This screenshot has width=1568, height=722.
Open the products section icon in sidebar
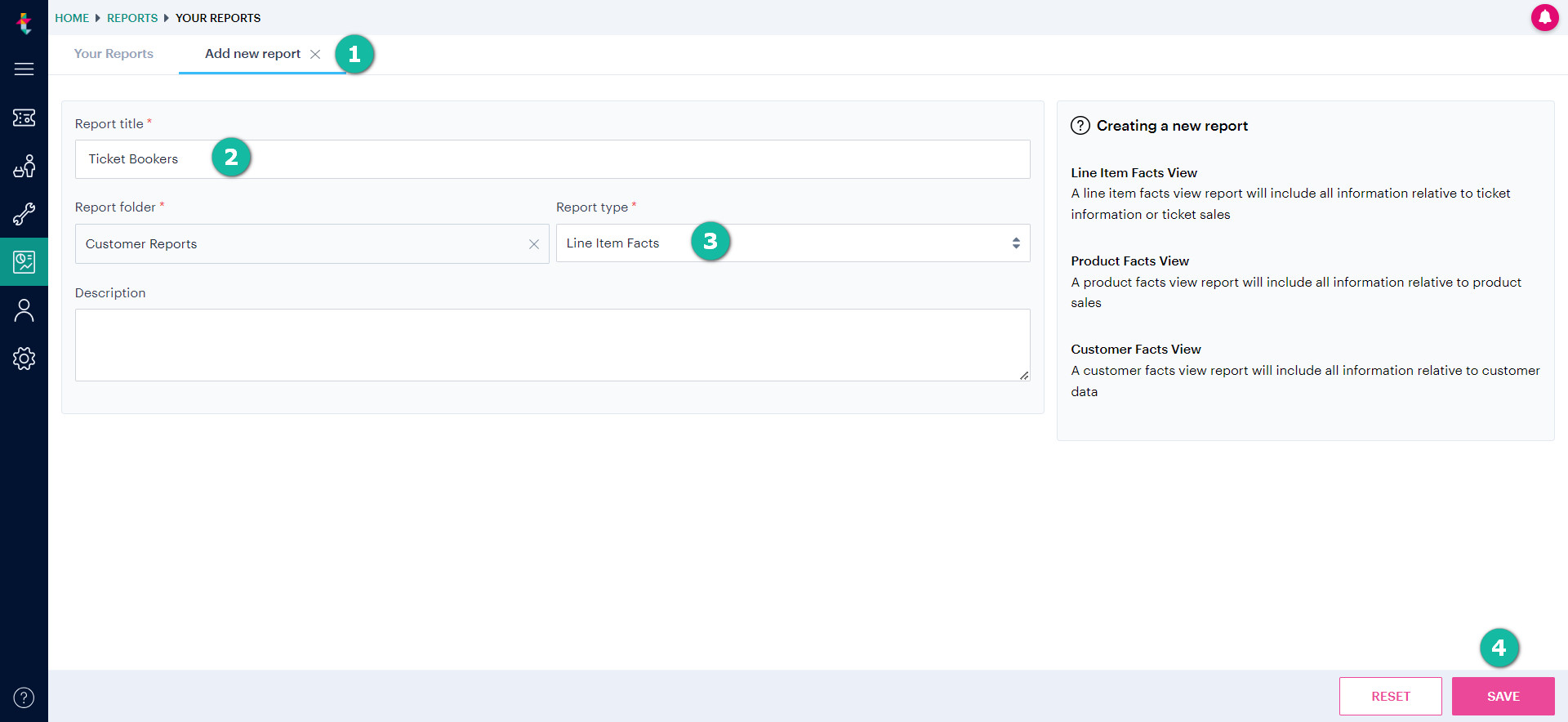pos(24,166)
